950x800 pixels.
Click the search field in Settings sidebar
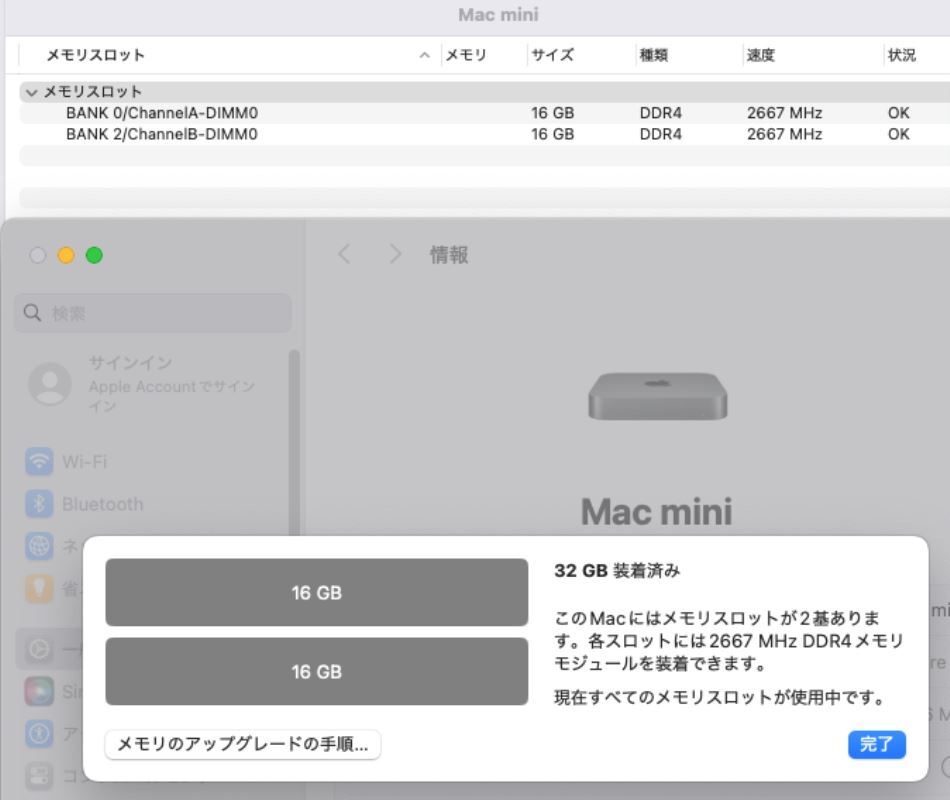[x=153, y=313]
